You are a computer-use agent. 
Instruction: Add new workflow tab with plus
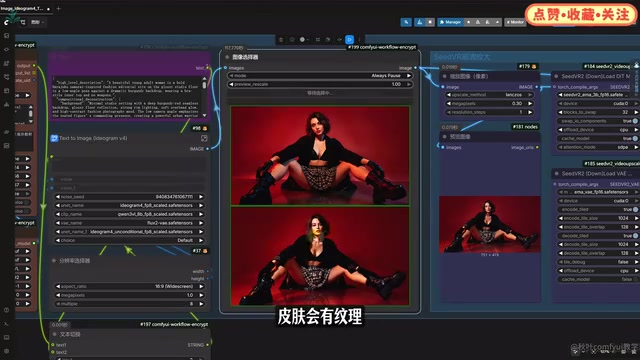pos(58,8)
